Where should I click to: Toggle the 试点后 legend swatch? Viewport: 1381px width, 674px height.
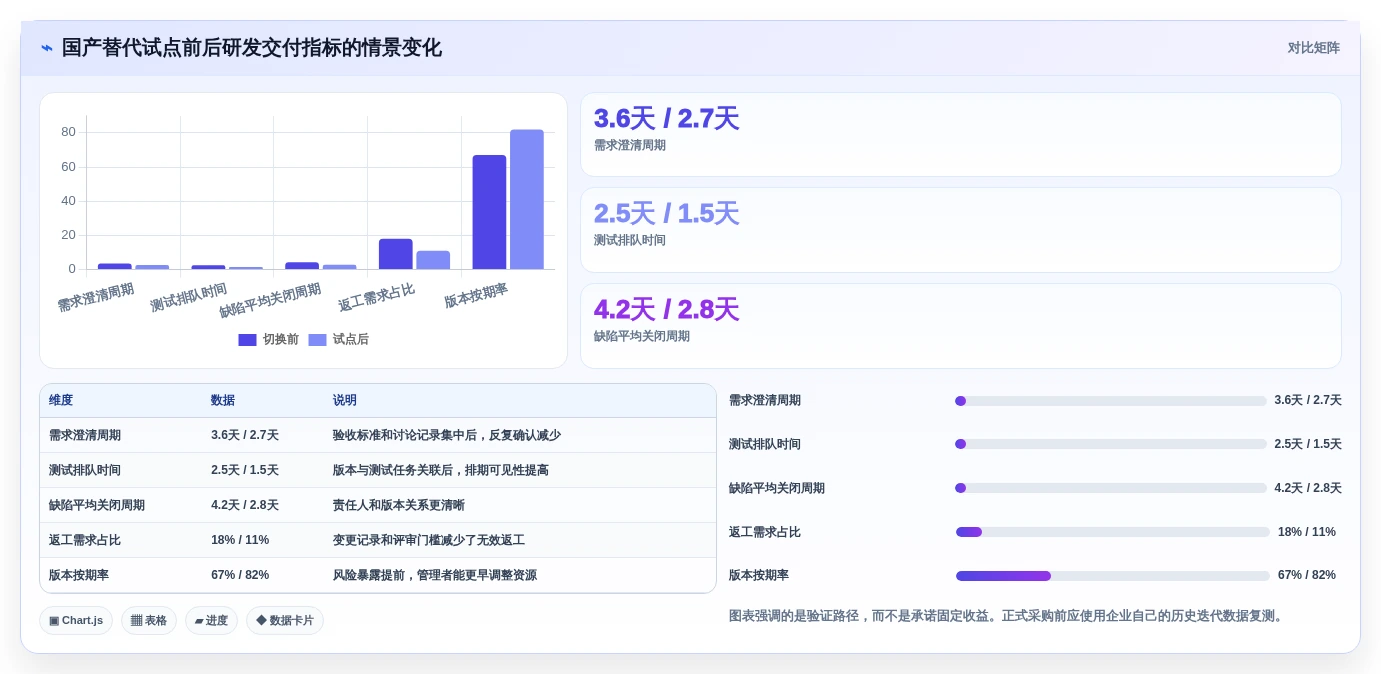pos(317,340)
